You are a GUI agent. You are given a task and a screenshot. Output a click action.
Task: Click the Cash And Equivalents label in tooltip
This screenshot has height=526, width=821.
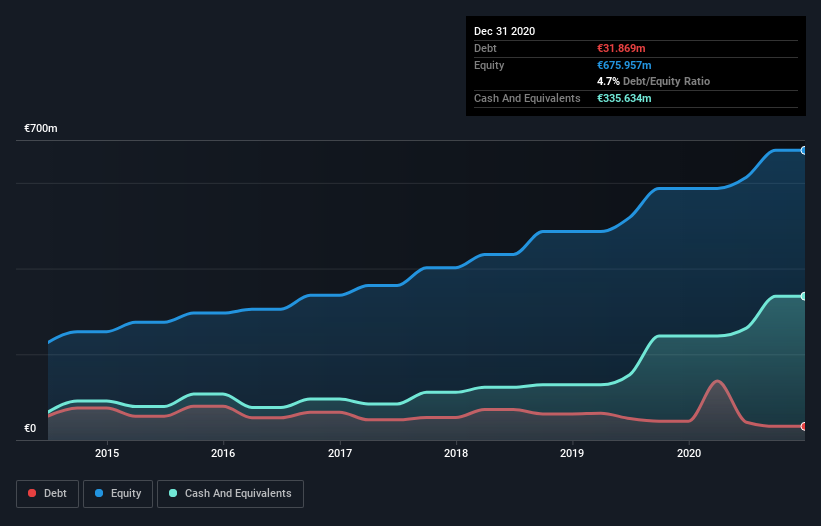point(527,98)
